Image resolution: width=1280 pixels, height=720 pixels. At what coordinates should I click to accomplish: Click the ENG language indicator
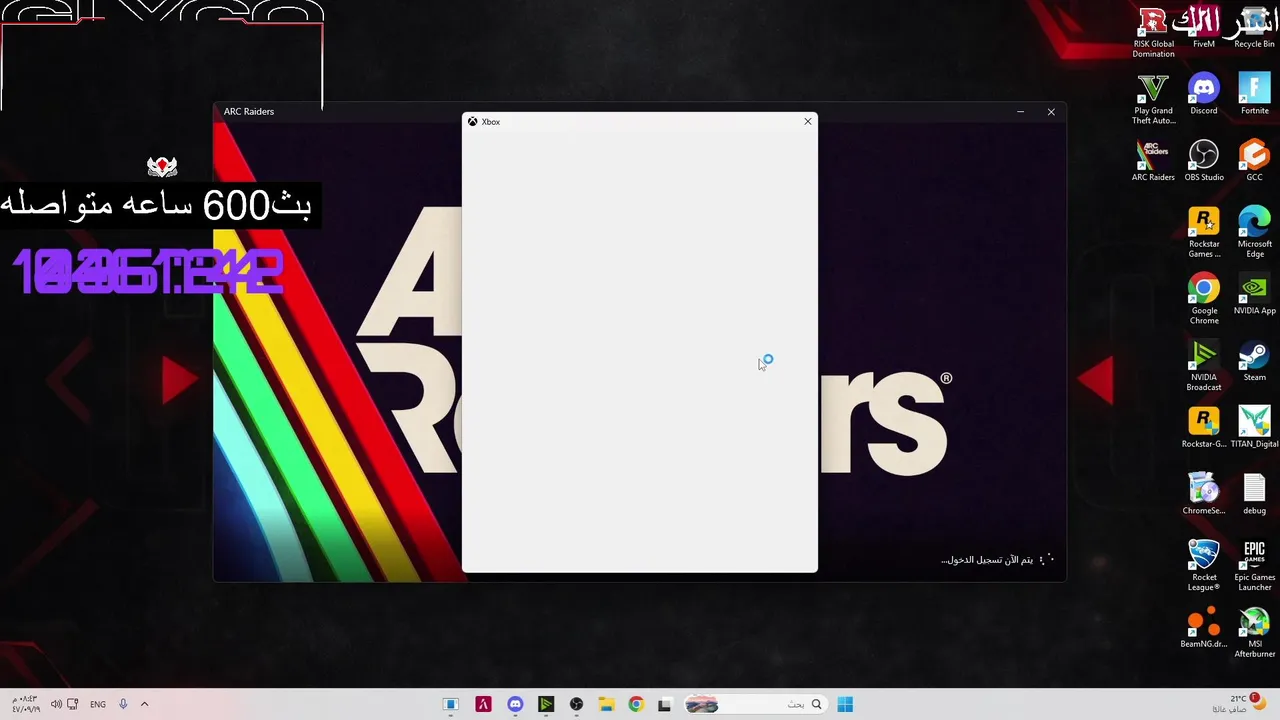[98, 704]
